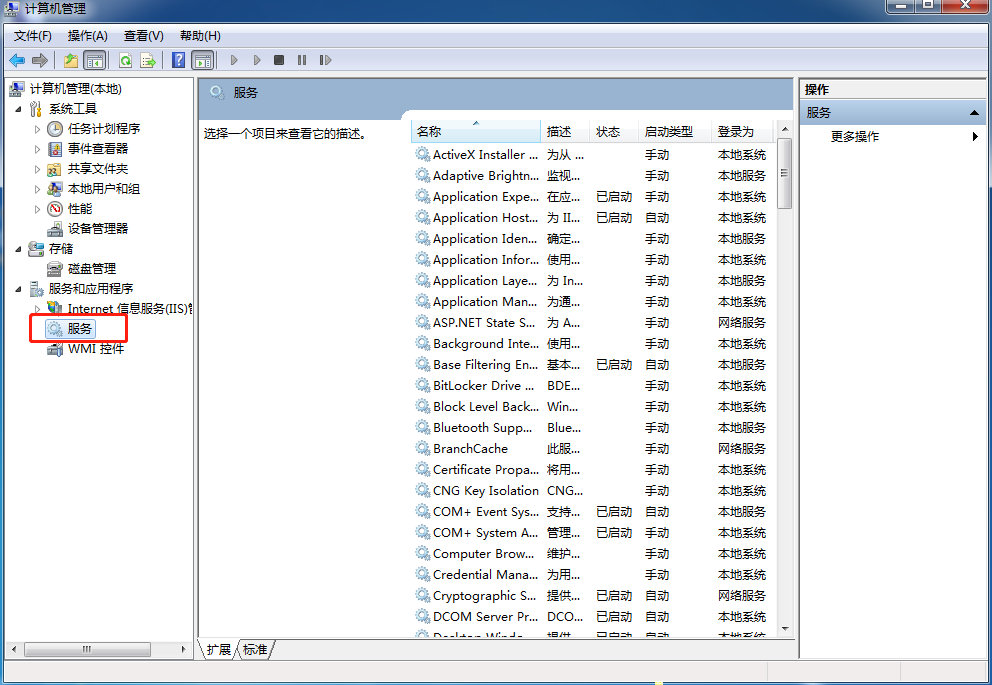Select 设备管理器 in the left tree
This screenshot has height=685, width=992.
[98, 229]
